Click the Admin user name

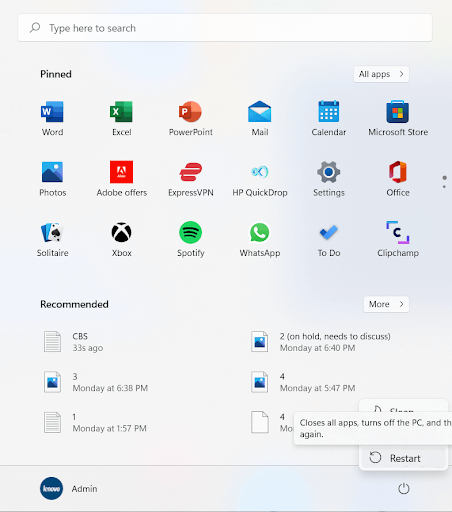pyautogui.click(x=84, y=489)
